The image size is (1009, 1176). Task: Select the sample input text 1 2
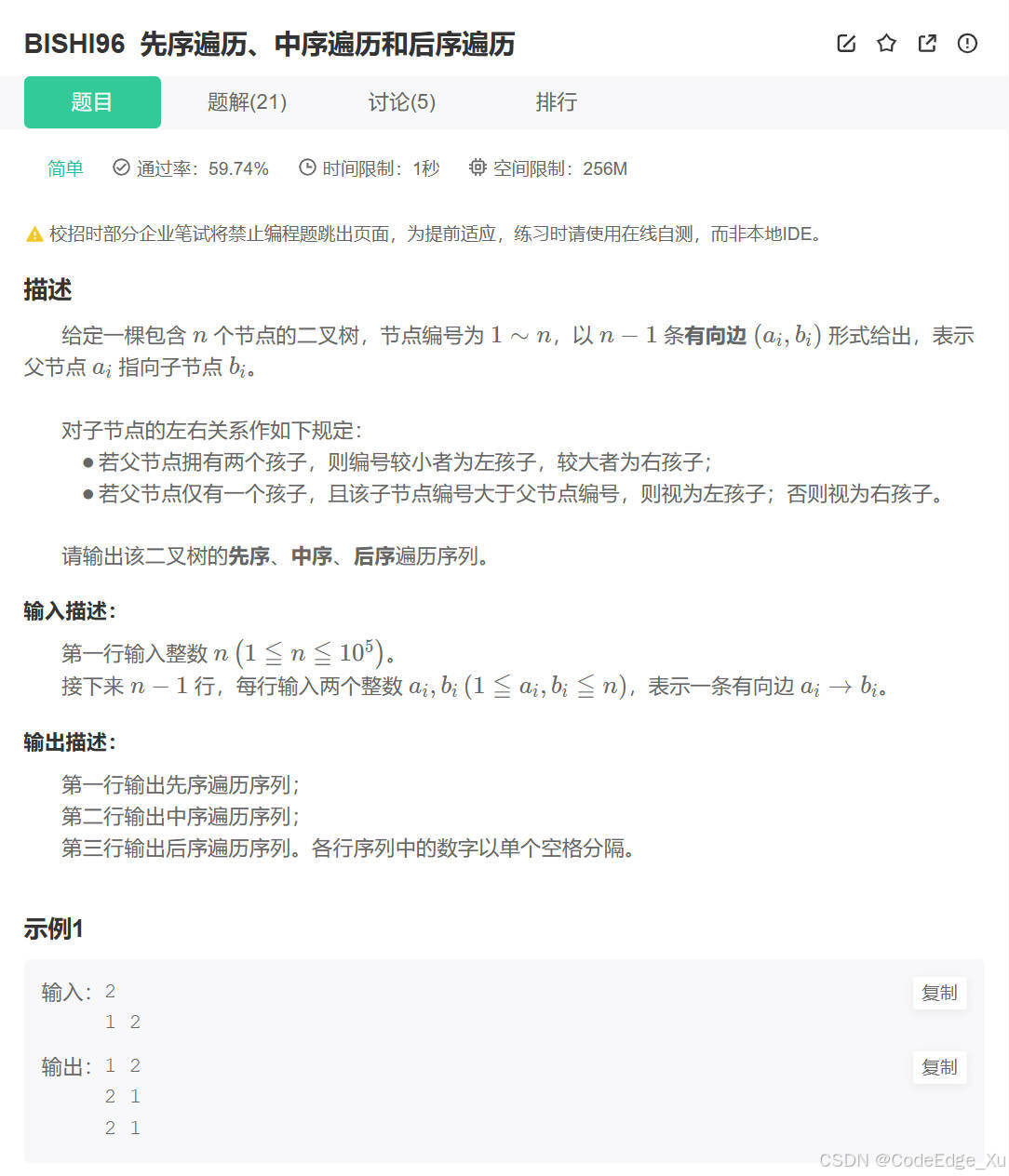point(122,1022)
